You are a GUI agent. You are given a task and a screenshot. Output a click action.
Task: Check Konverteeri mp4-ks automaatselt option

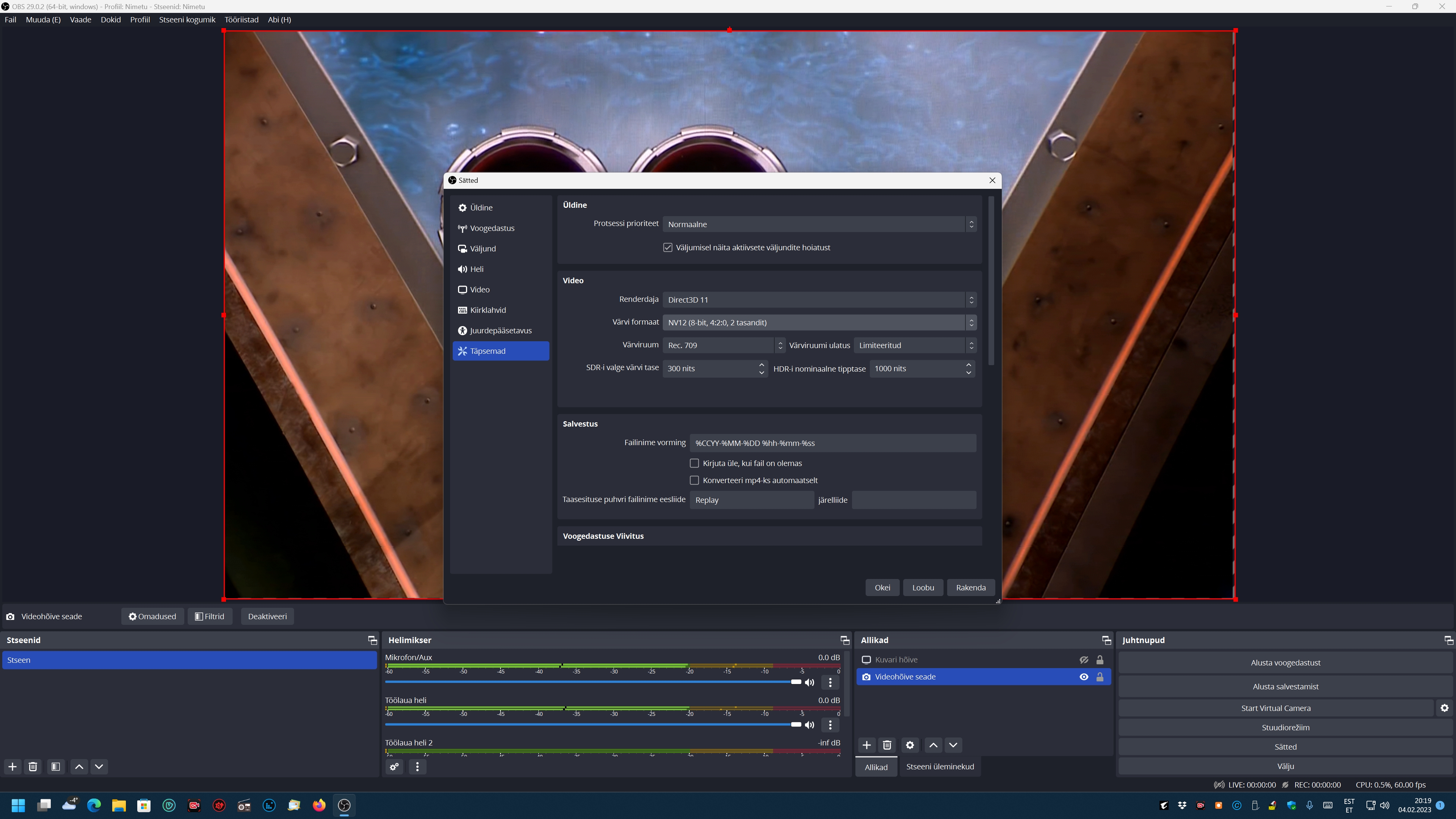[x=694, y=480]
